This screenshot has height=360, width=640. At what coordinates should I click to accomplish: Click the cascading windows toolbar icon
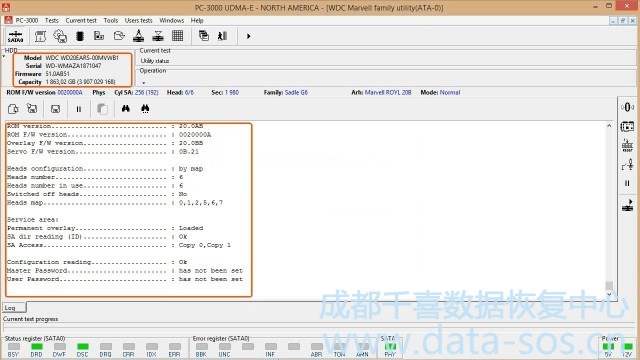coord(203,36)
